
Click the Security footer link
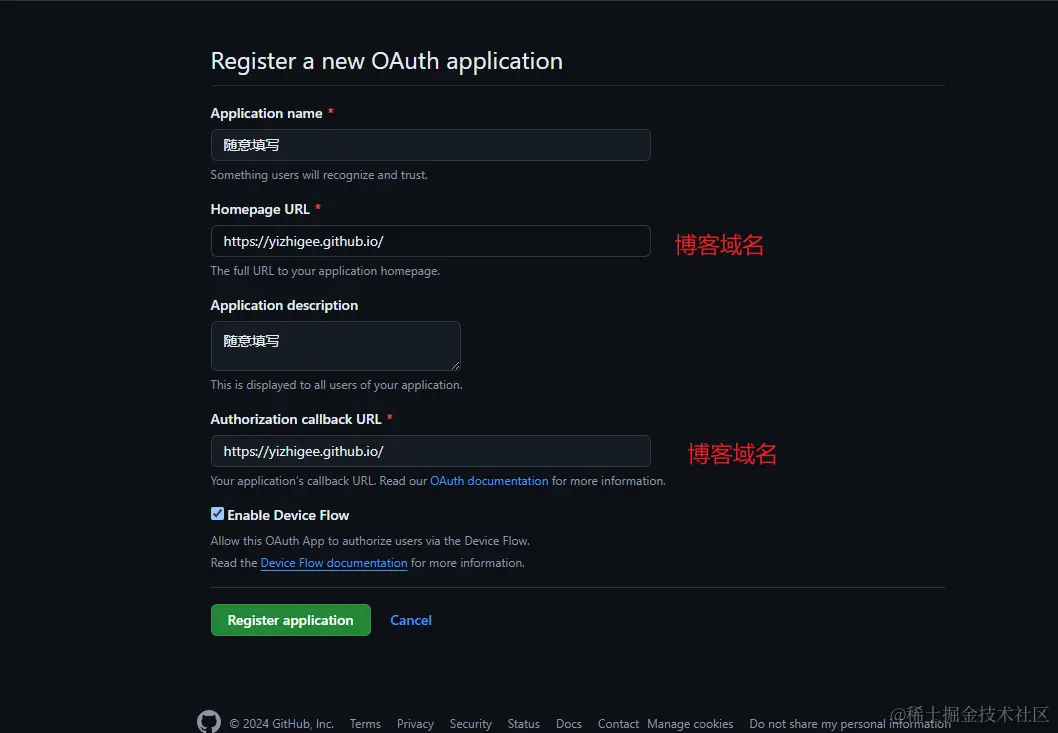tap(470, 723)
